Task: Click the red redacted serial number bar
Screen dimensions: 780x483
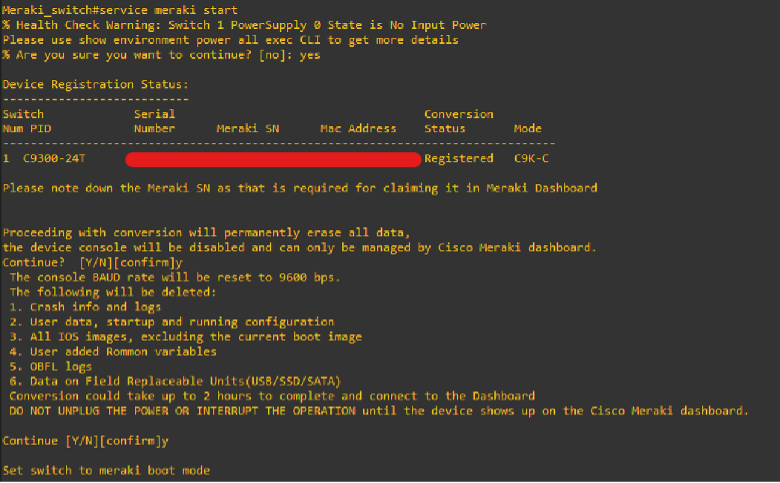Action: coord(273,158)
